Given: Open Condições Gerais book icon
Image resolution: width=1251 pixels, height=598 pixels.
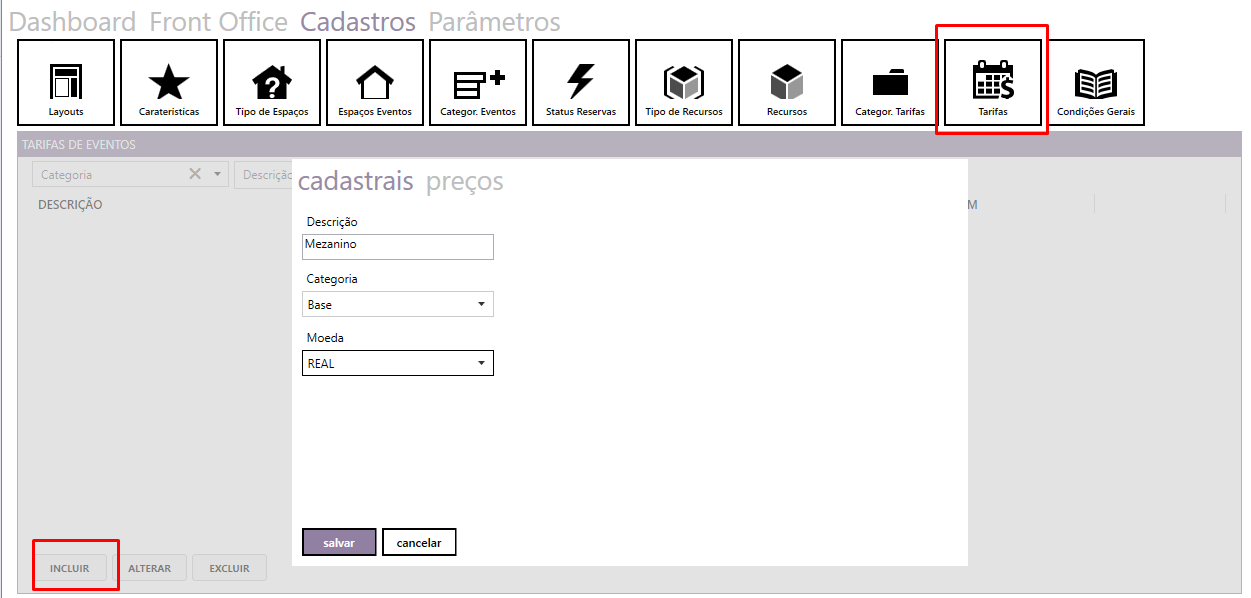Looking at the screenshot, I should pos(1096,83).
